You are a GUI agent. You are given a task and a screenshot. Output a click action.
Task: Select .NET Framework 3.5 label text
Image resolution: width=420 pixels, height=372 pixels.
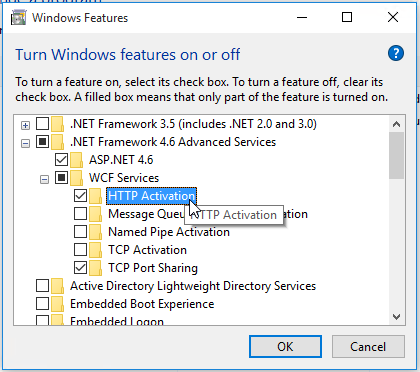[193, 124]
